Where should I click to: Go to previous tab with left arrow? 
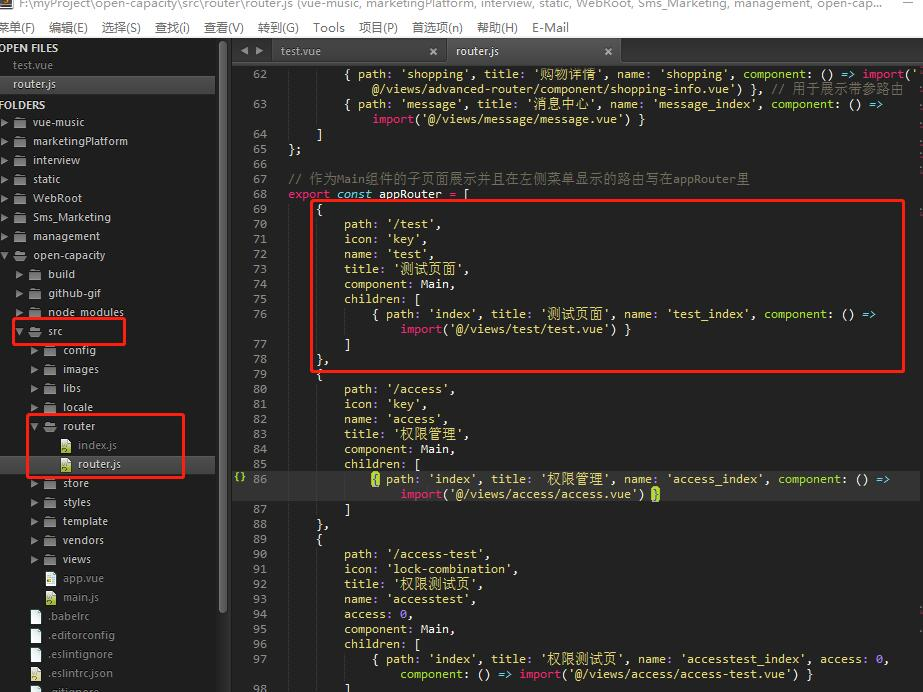[244, 51]
